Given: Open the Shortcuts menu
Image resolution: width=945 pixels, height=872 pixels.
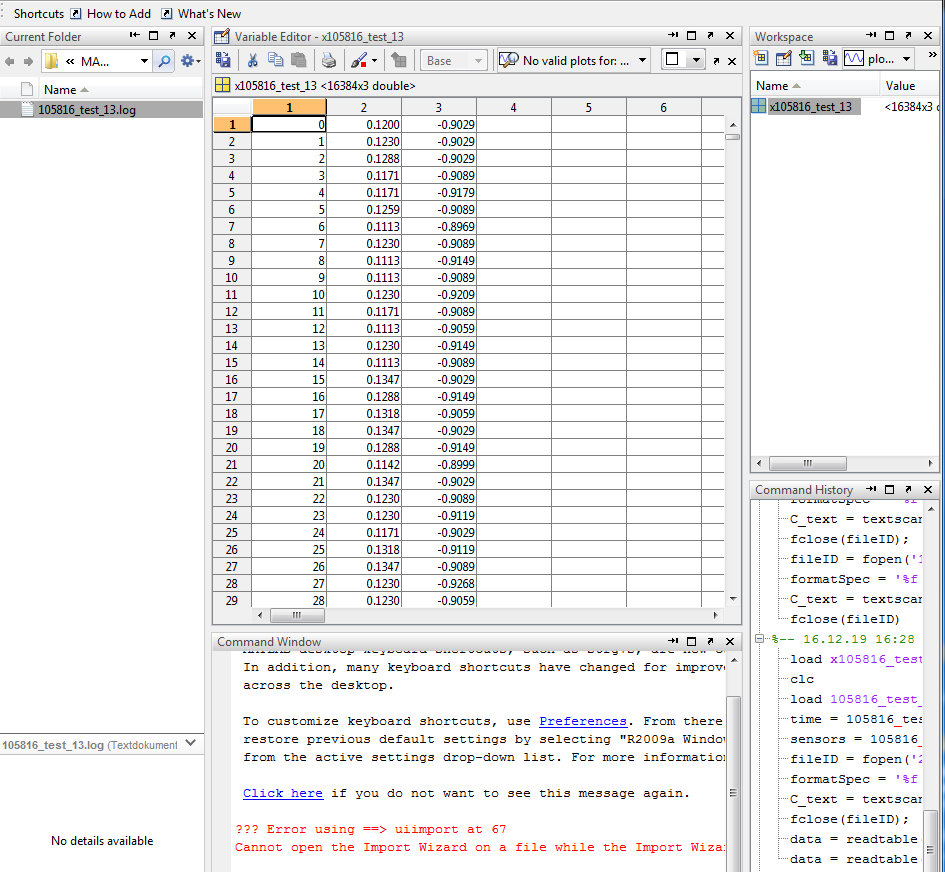Looking at the screenshot, I should pos(38,14).
